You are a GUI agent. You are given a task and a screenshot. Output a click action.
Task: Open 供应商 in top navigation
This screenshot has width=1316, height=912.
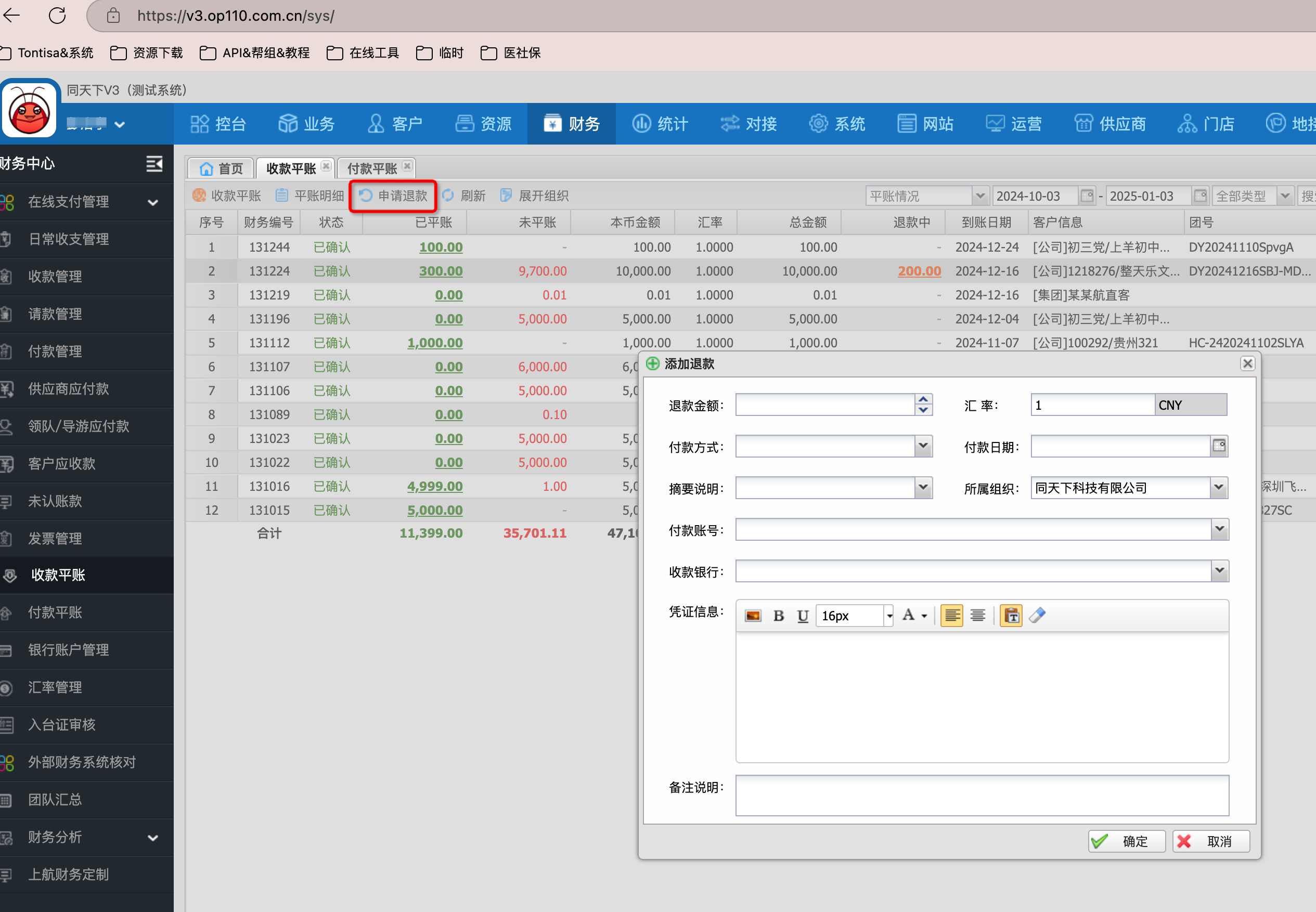click(x=1110, y=123)
